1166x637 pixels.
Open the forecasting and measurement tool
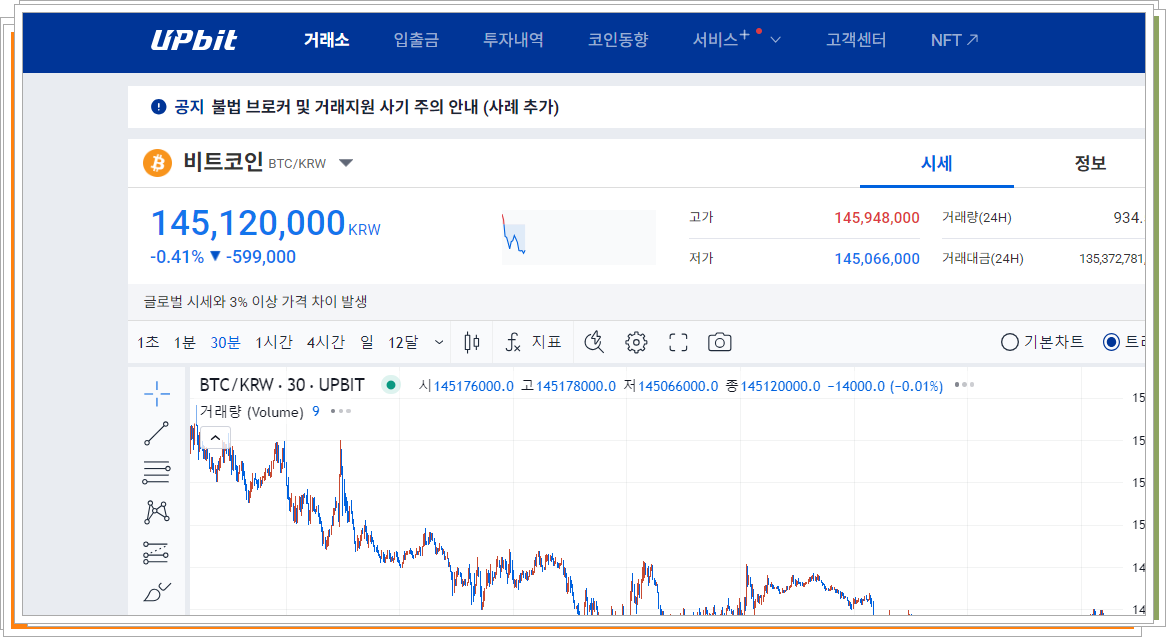click(x=156, y=552)
